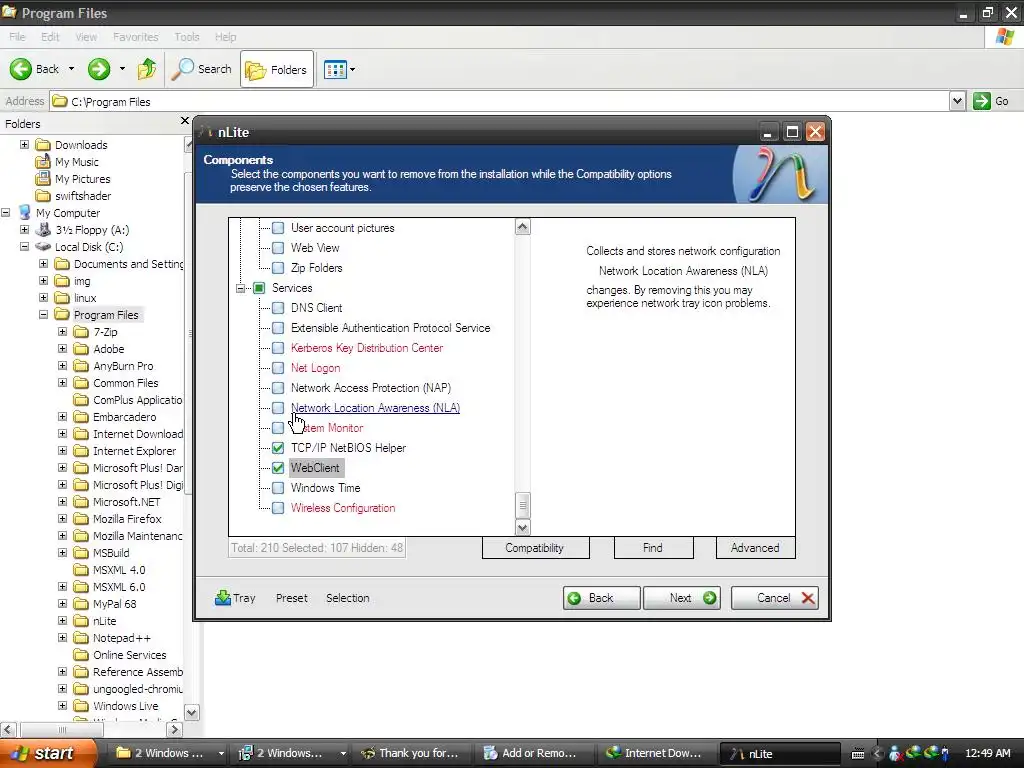Expand the Documents and Settings node
The width and height of the screenshot is (1024, 768).
(x=43, y=263)
